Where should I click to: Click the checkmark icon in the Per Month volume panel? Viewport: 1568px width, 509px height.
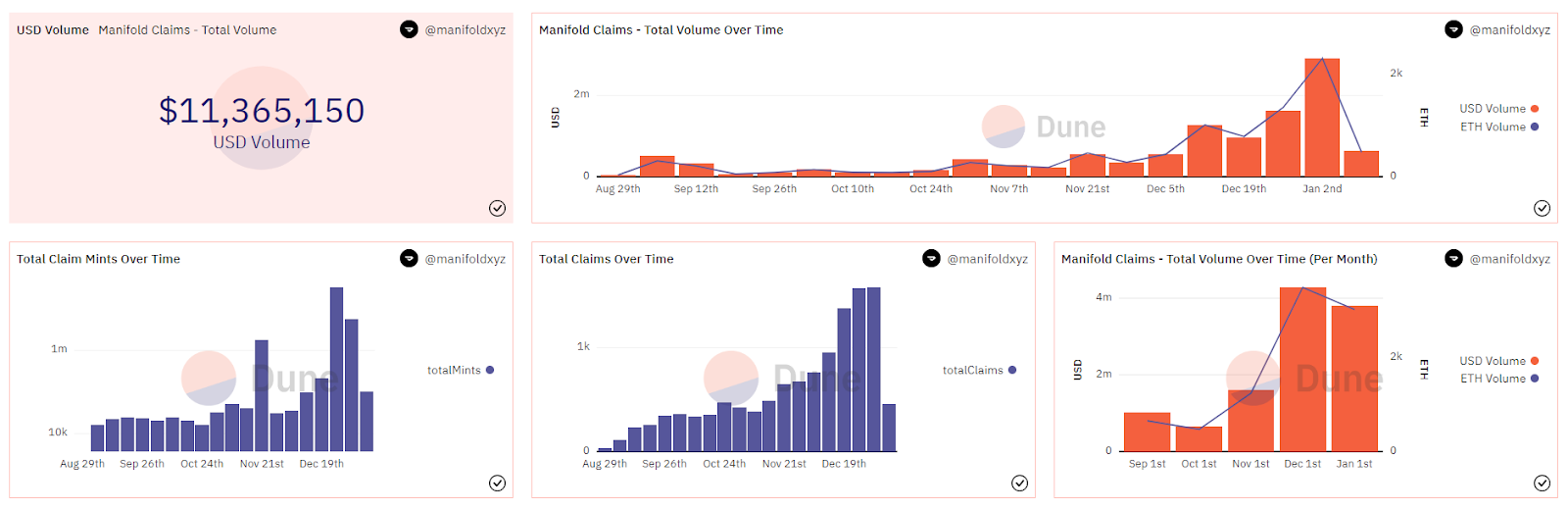pos(1542,483)
